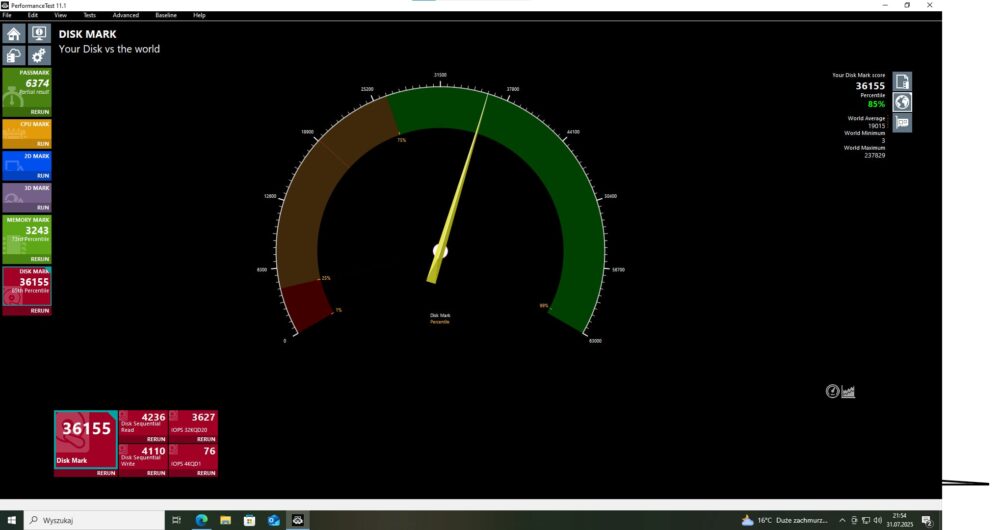Image resolution: width=1000 pixels, height=530 pixels.
Task: Click the Wyszukaj taskbar search box
Action: [94, 520]
